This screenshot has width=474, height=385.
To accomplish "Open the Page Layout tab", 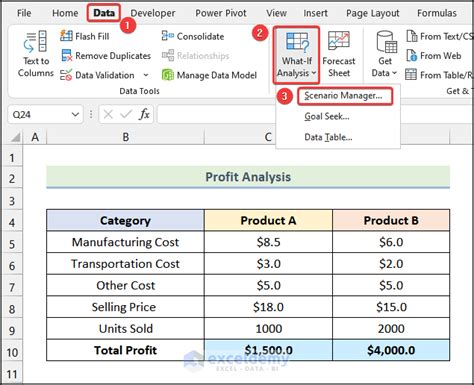I will (372, 13).
